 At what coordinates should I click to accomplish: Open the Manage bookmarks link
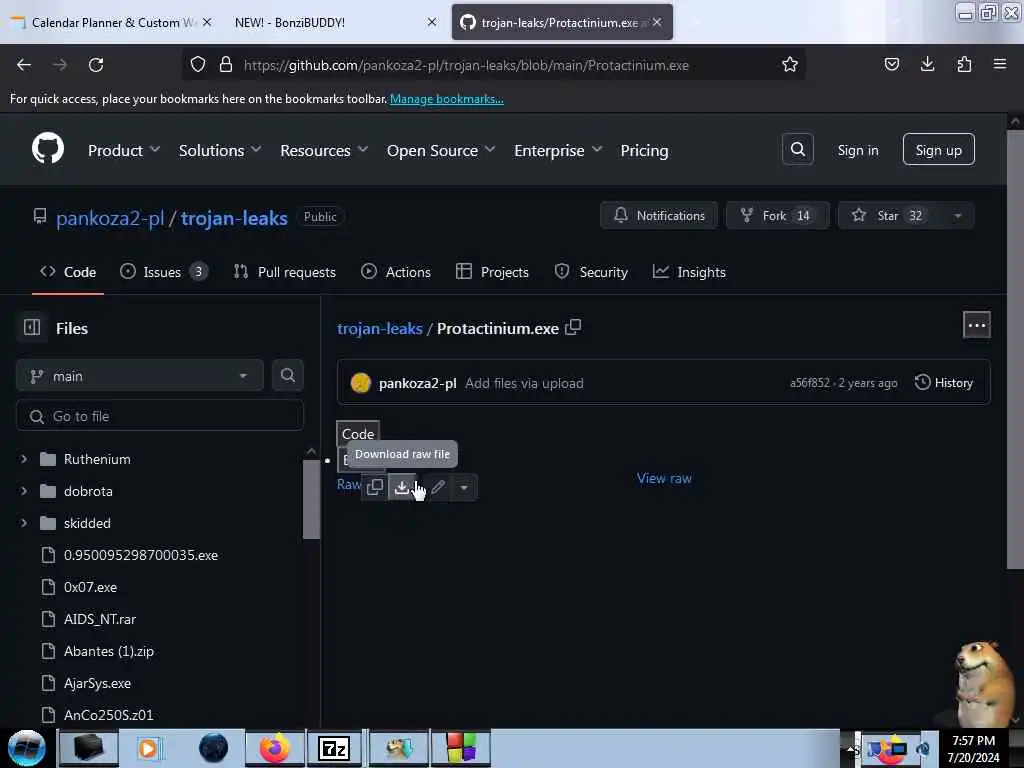point(447,99)
